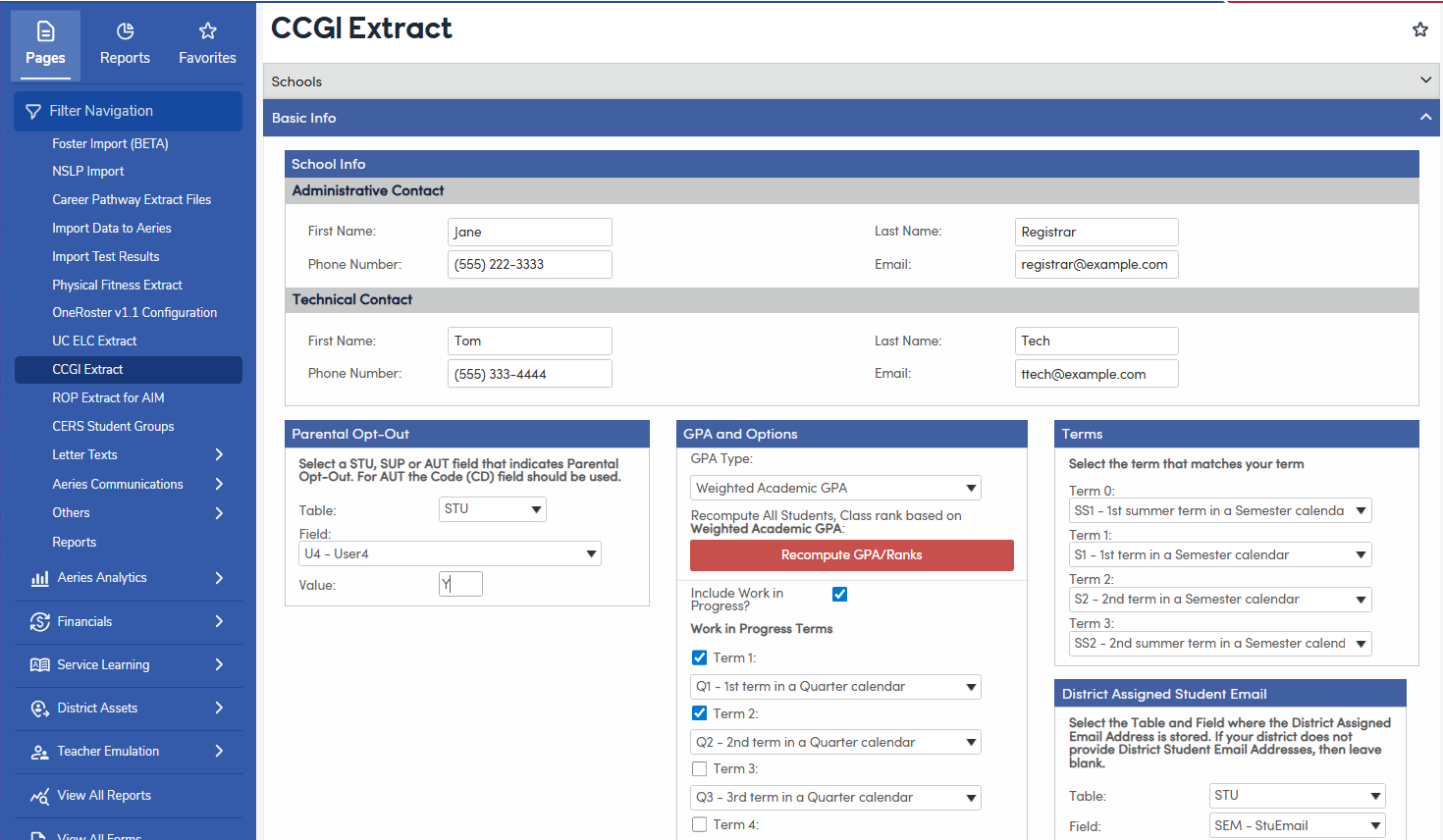The height and width of the screenshot is (840, 1443).
Task: Check Work in Progress Term 3 checkbox
Action: (699, 769)
